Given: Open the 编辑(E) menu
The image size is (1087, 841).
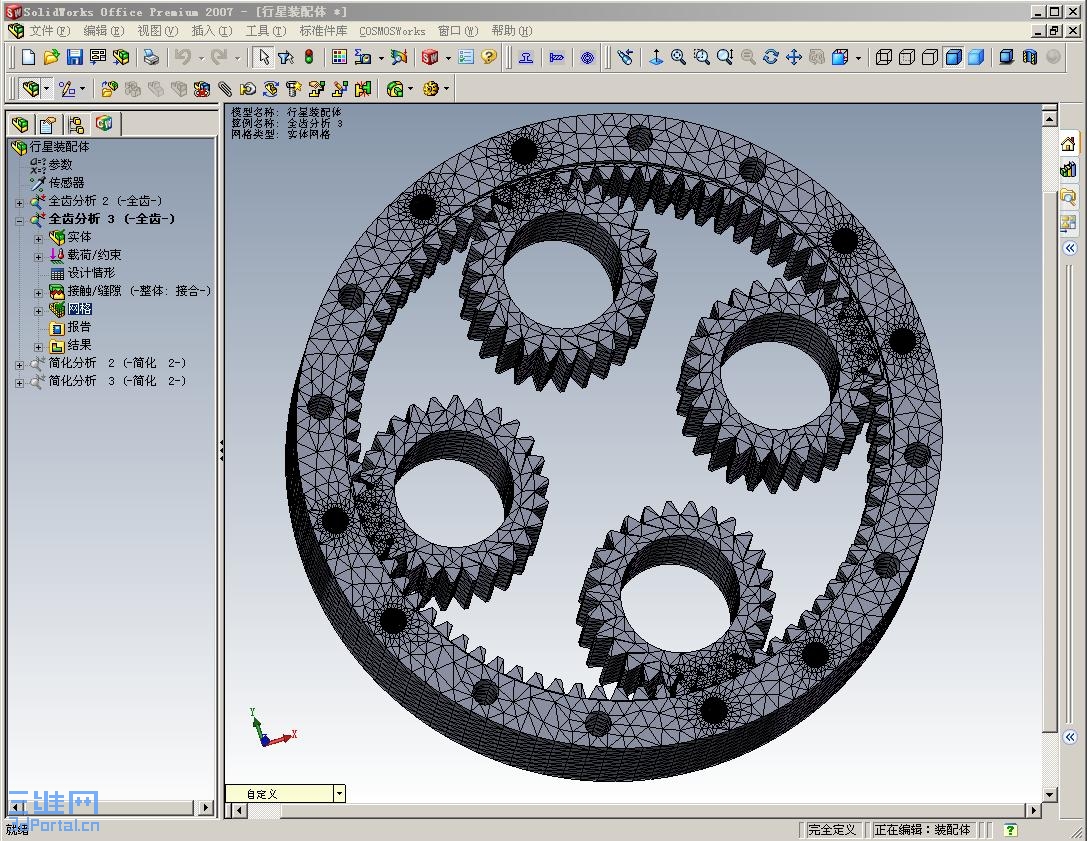Looking at the screenshot, I should pyautogui.click(x=103, y=31).
